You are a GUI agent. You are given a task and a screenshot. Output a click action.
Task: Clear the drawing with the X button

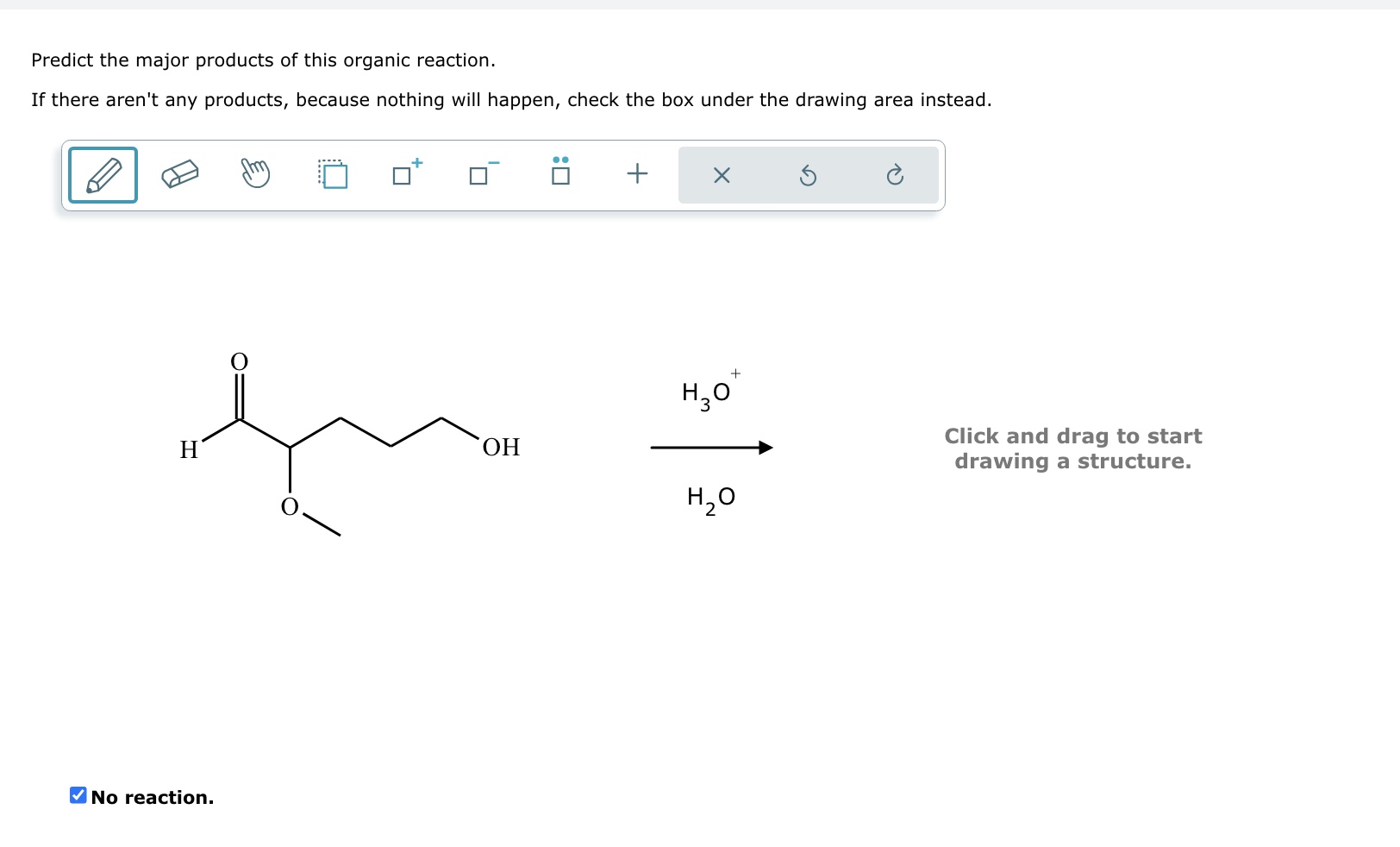click(722, 175)
